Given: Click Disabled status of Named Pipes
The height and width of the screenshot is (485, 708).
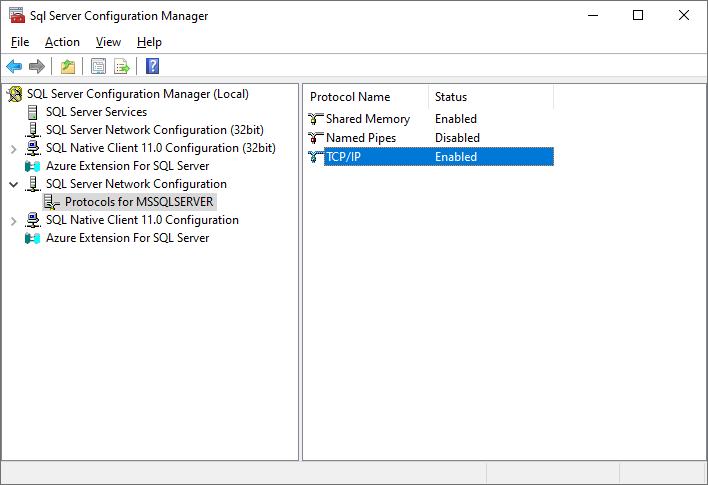Looking at the screenshot, I should 457,138.
